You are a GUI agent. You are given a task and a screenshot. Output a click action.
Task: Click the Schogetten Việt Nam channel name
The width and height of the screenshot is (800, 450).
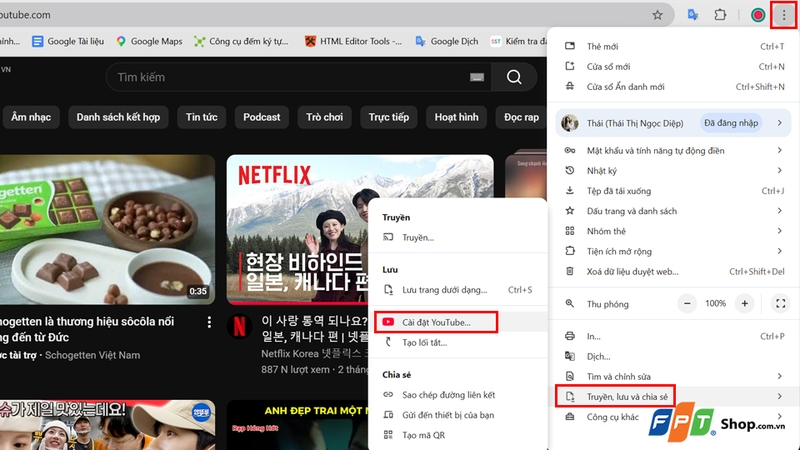92,355
